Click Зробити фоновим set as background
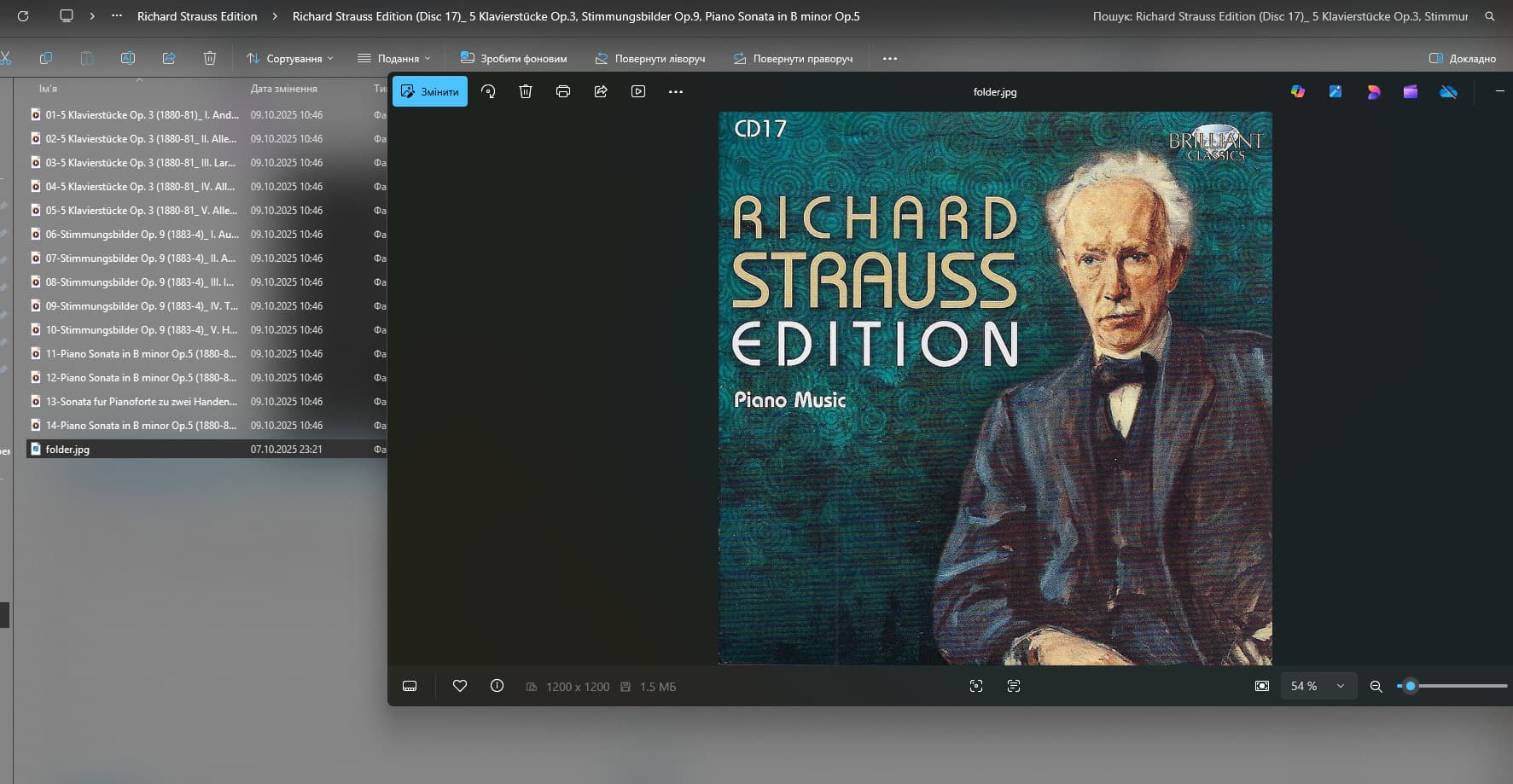 (514, 58)
